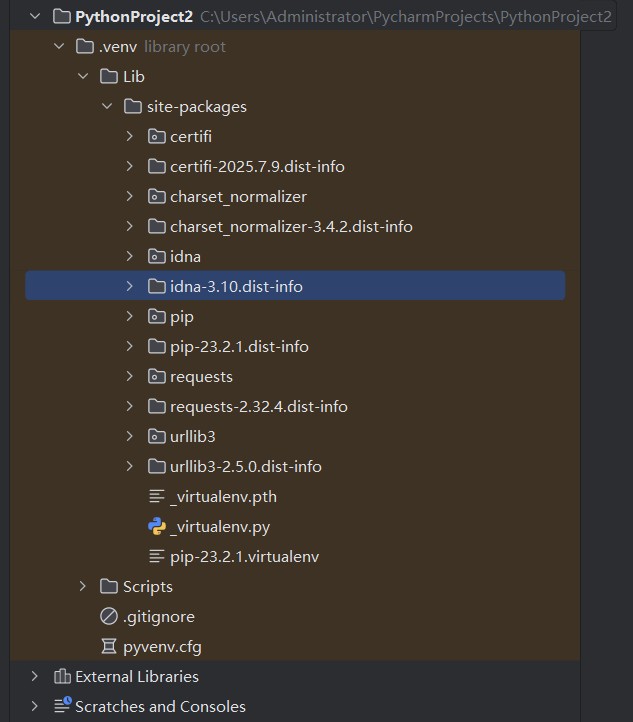The image size is (633, 722).
Task: Expand the charset_normalizer package arrow
Action: (x=130, y=197)
